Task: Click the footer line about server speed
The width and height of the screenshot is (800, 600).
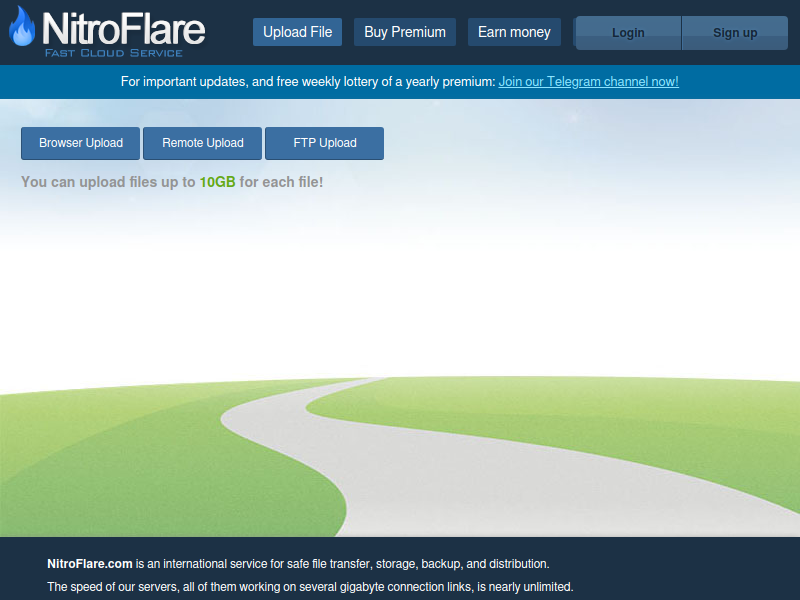Action: (x=310, y=587)
